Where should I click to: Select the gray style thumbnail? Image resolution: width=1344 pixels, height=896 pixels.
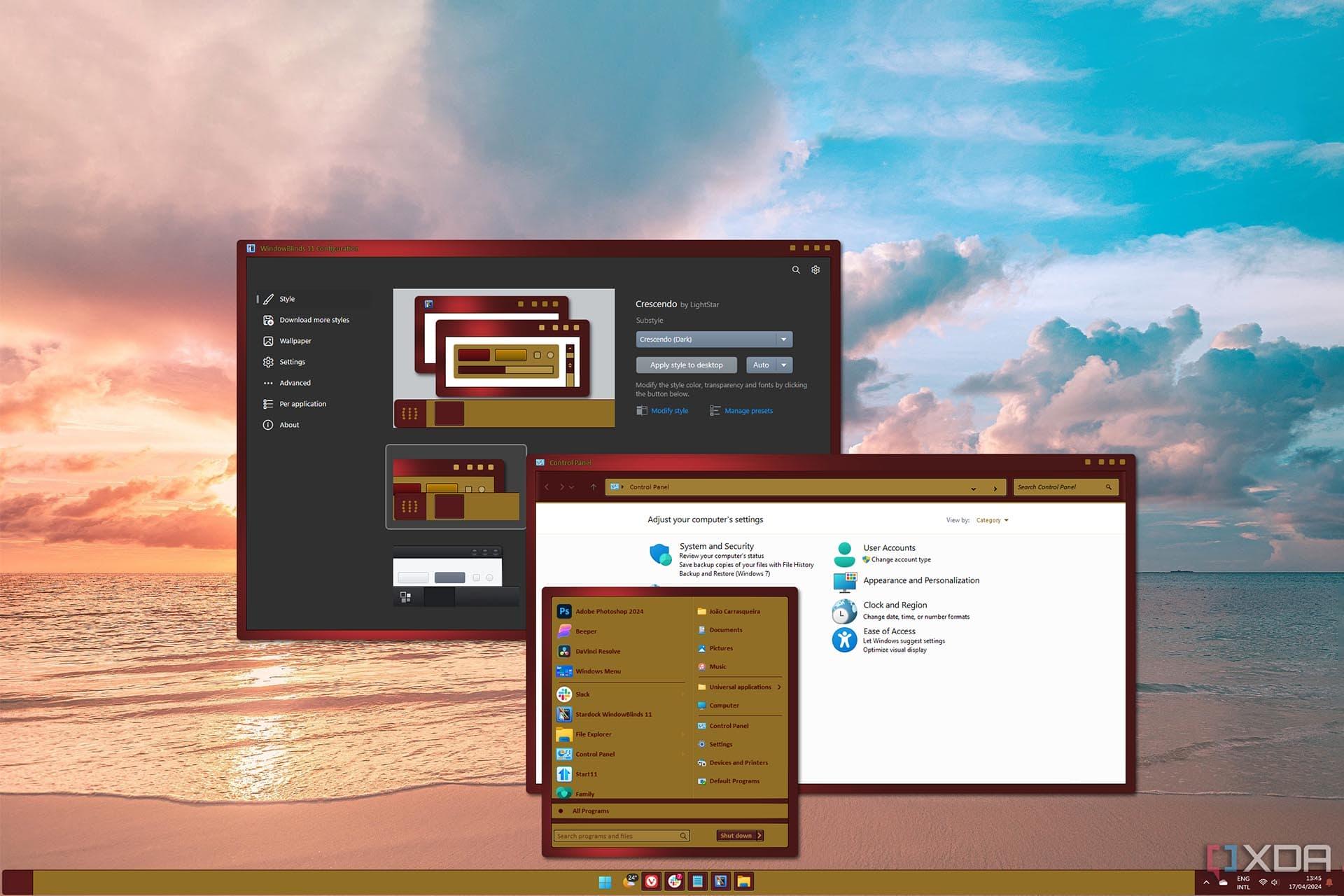pos(456,577)
